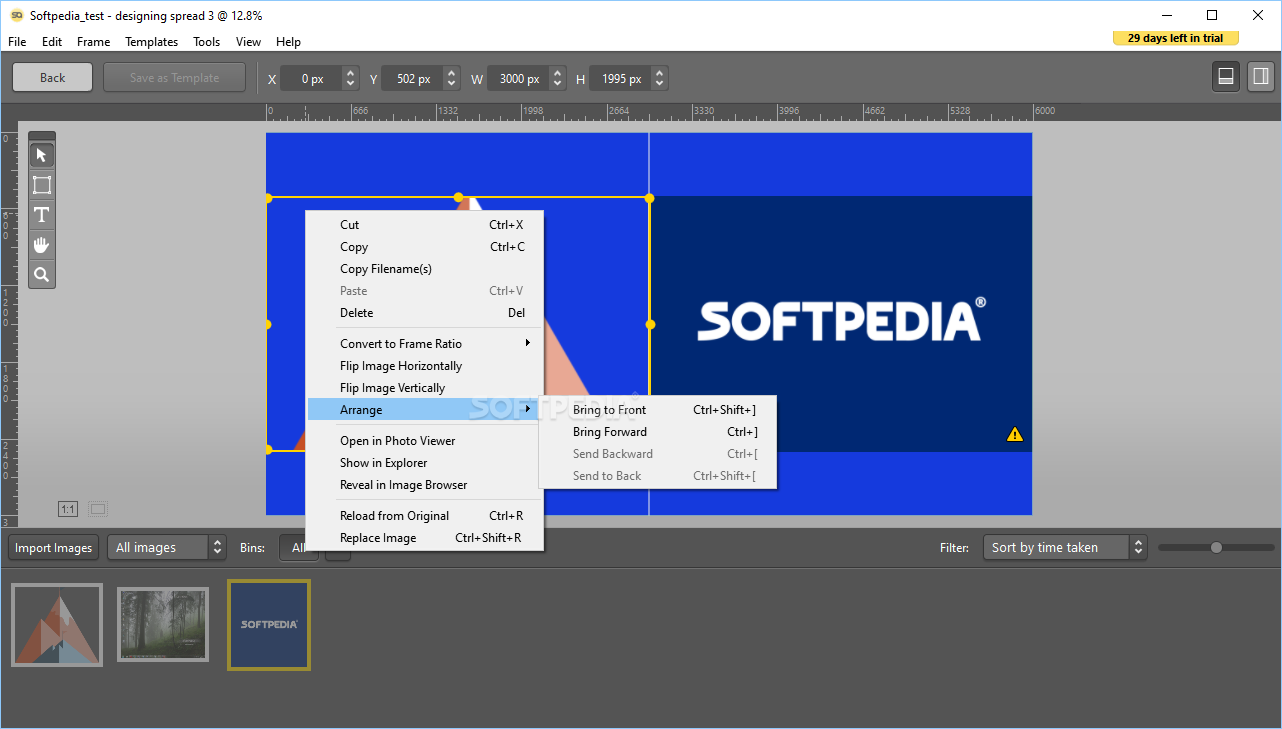Open the Templates menu
This screenshot has width=1282, height=729.
pyautogui.click(x=152, y=42)
